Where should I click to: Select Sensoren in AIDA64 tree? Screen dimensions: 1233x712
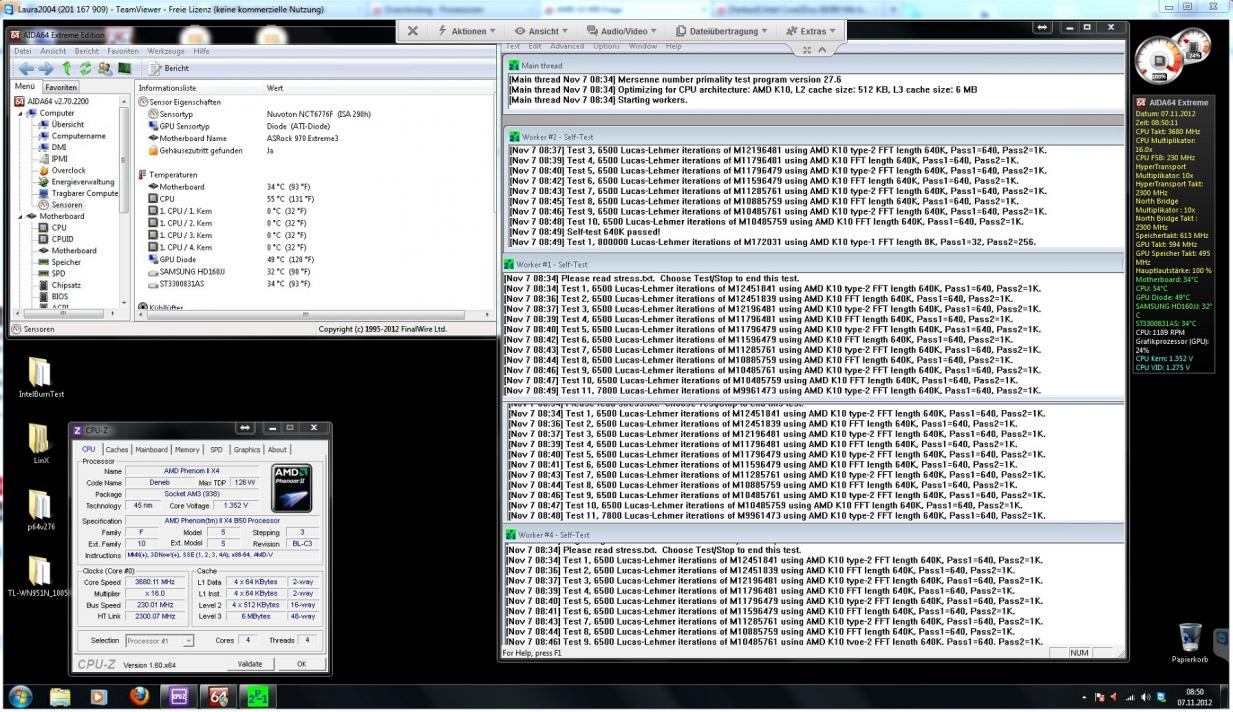[62, 204]
